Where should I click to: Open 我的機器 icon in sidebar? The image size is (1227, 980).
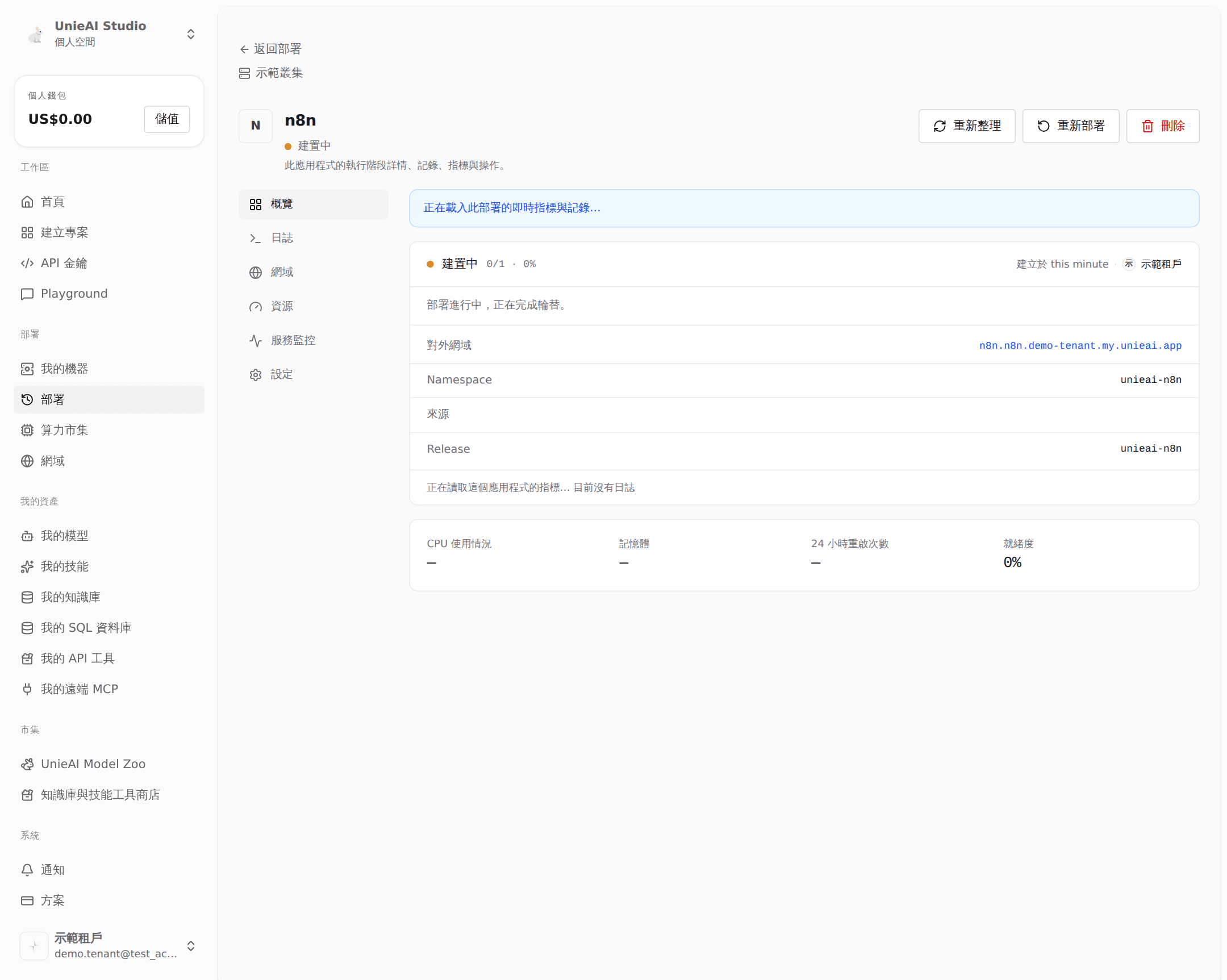tap(27, 369)
